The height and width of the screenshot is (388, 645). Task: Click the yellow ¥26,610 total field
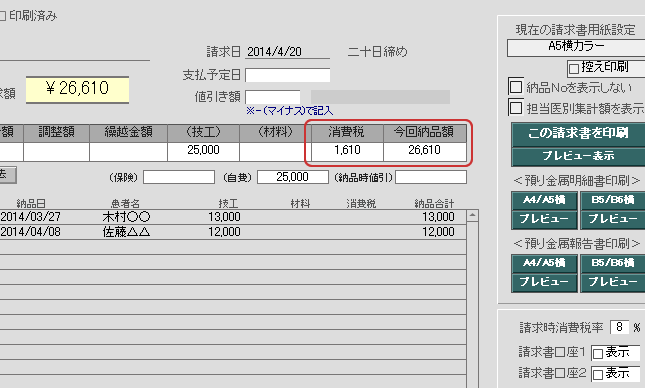(77, 89)
